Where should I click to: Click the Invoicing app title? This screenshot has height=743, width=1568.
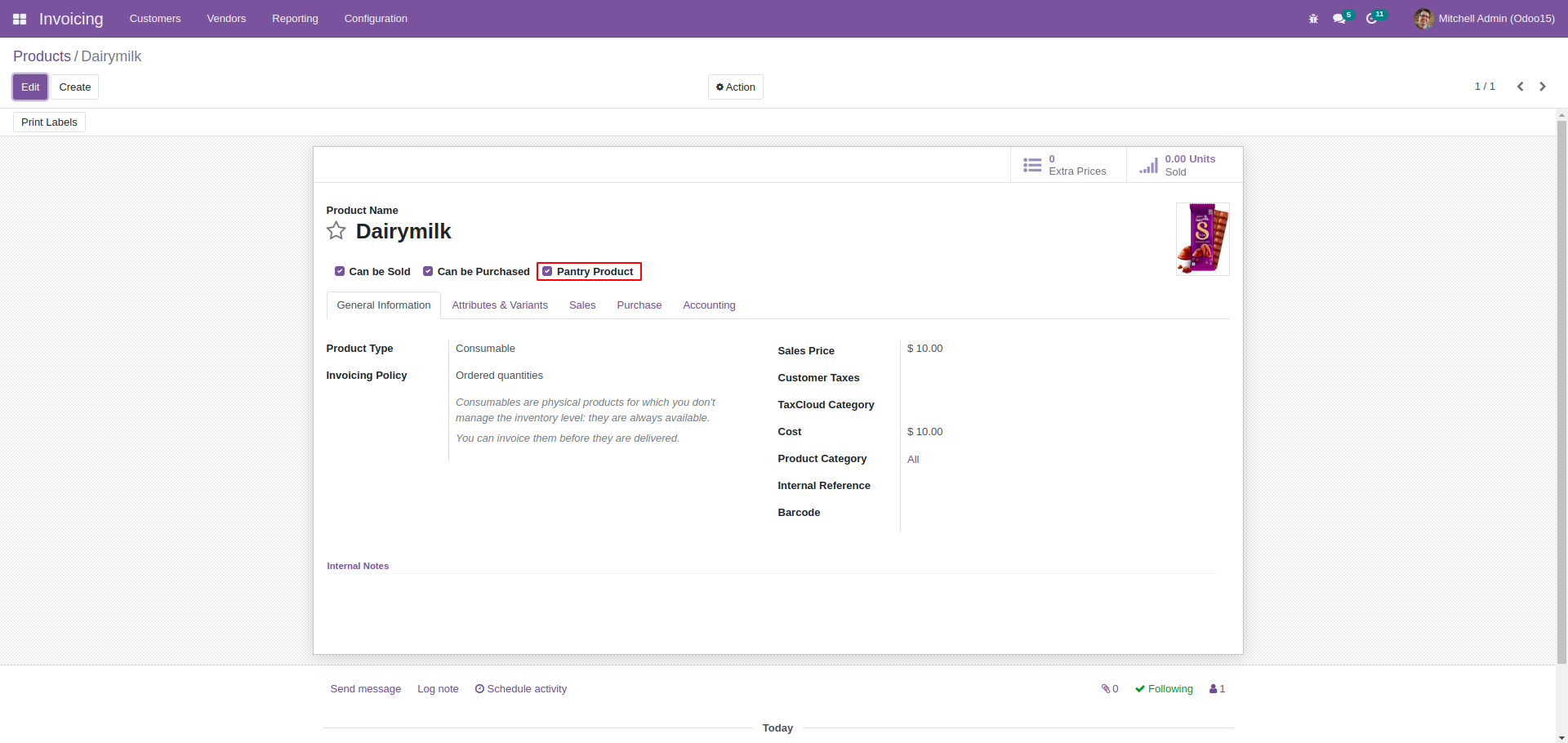pos(71,19)
